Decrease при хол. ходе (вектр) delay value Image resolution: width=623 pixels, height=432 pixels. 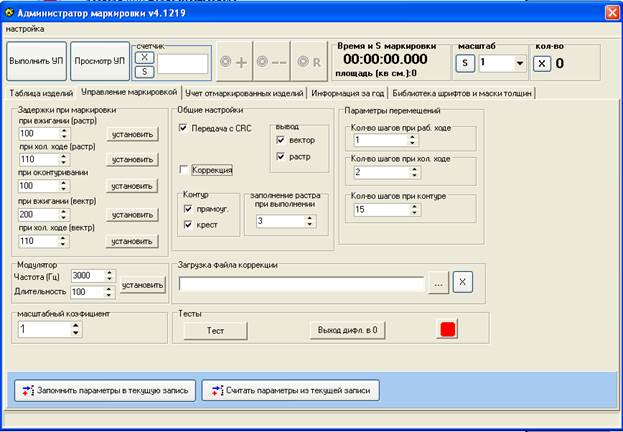coord(63,244)
